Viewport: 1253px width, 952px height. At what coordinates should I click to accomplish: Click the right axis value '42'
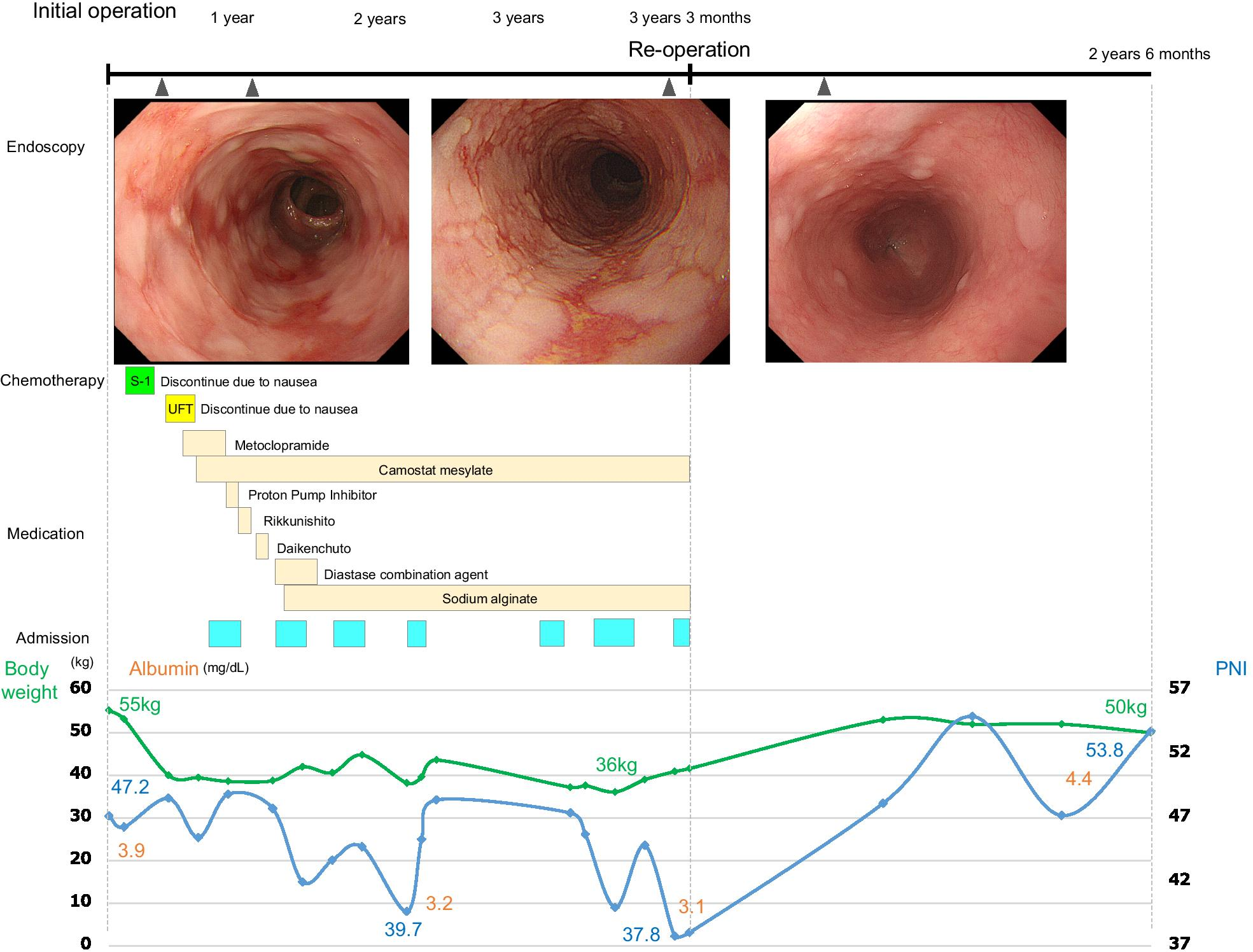1179,879
